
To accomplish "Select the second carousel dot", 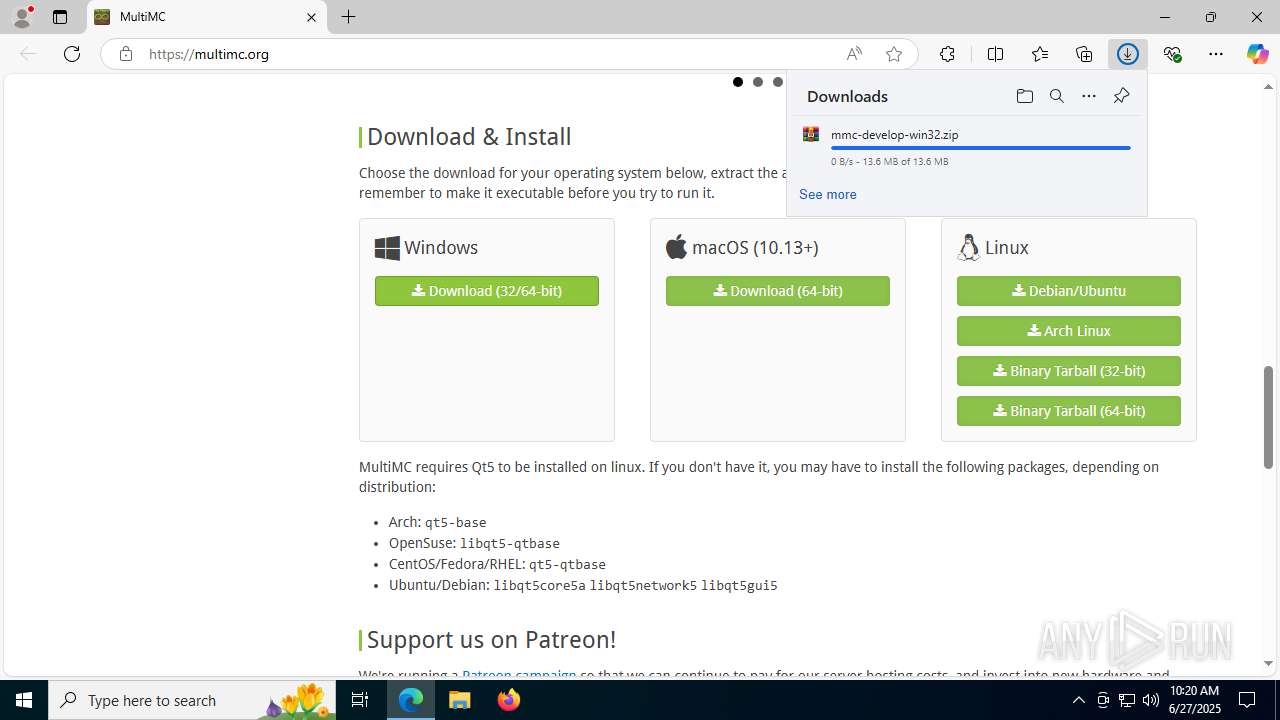I will click(x=758, y=82).
